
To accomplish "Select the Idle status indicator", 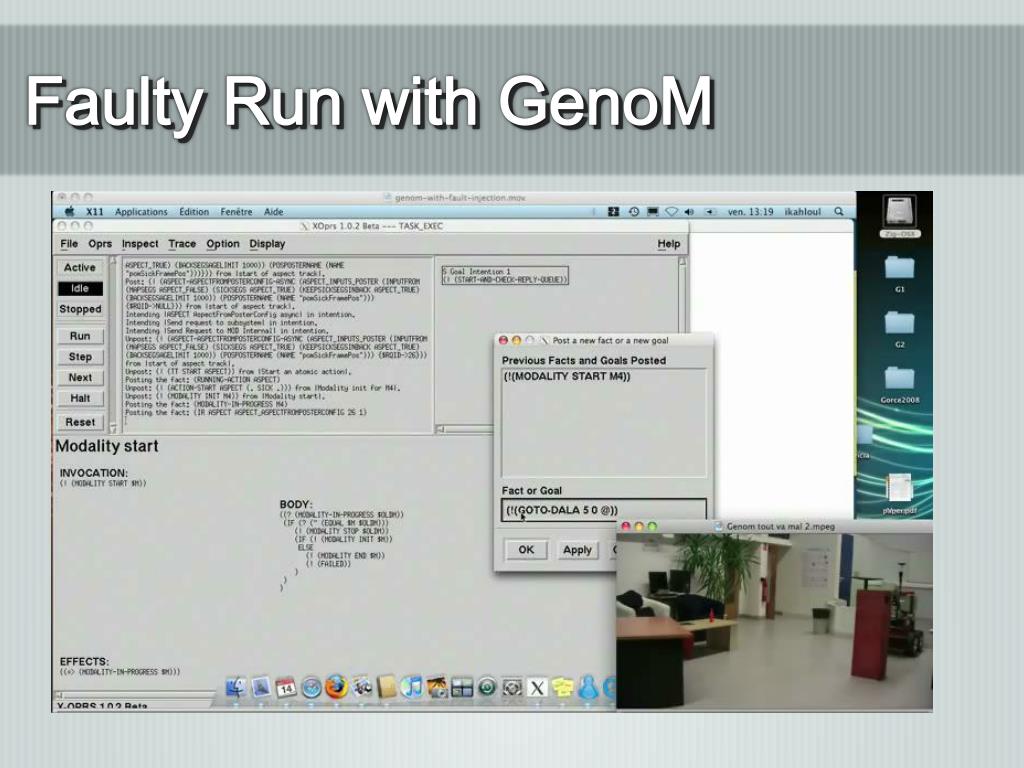I will (x=80, y=288).
